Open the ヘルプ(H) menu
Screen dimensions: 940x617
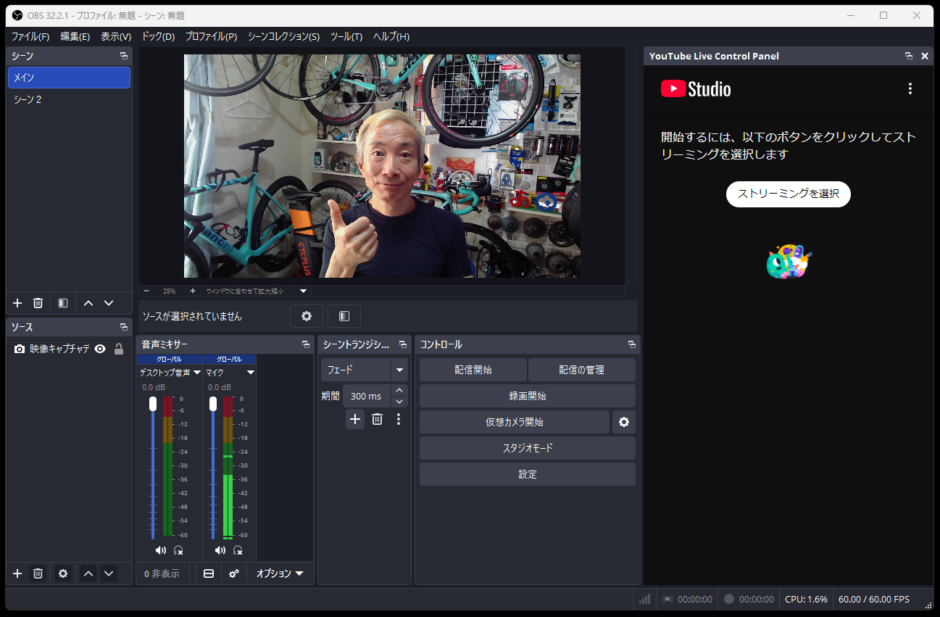[391, 37]
